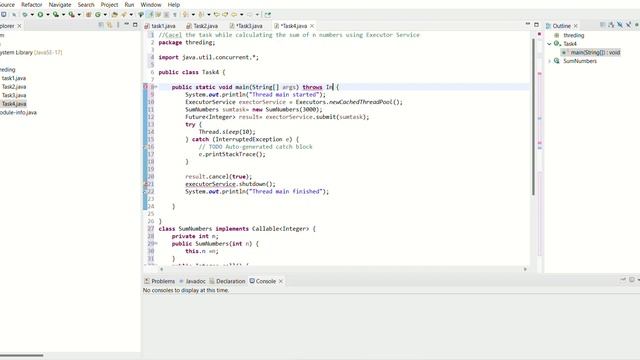640x360 pixels.
Task: Collapse all in the Package Explorer toolbar
Action: (x=101, y=25)
